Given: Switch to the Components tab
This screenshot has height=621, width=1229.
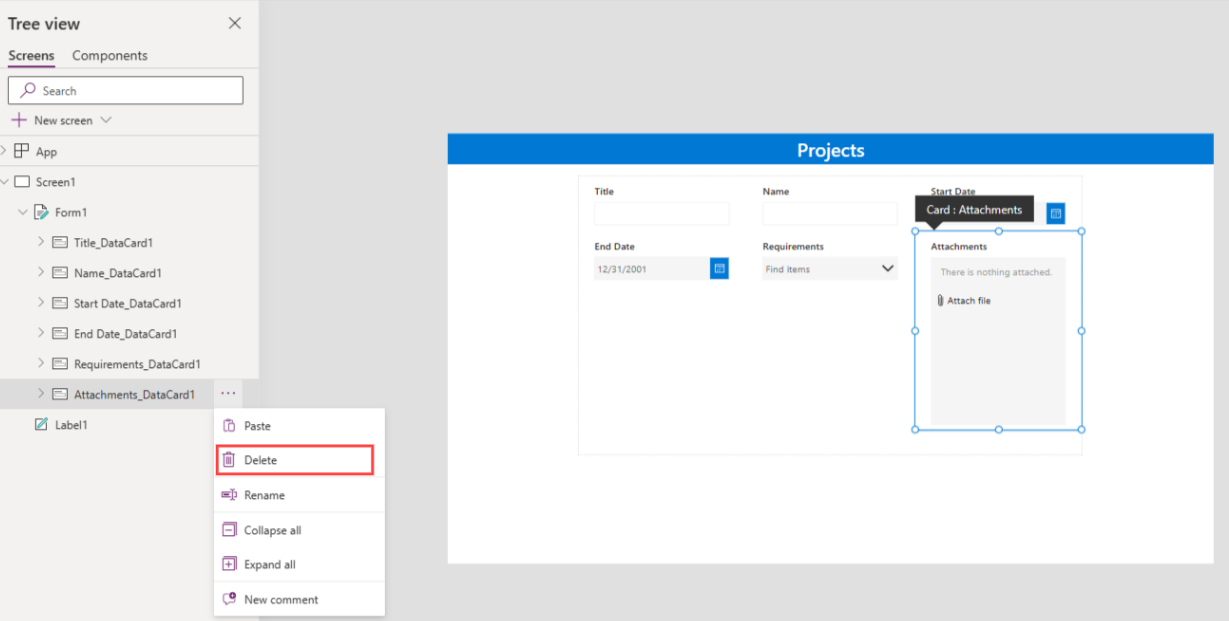Looking at the screenshot, I should point(110,56).
